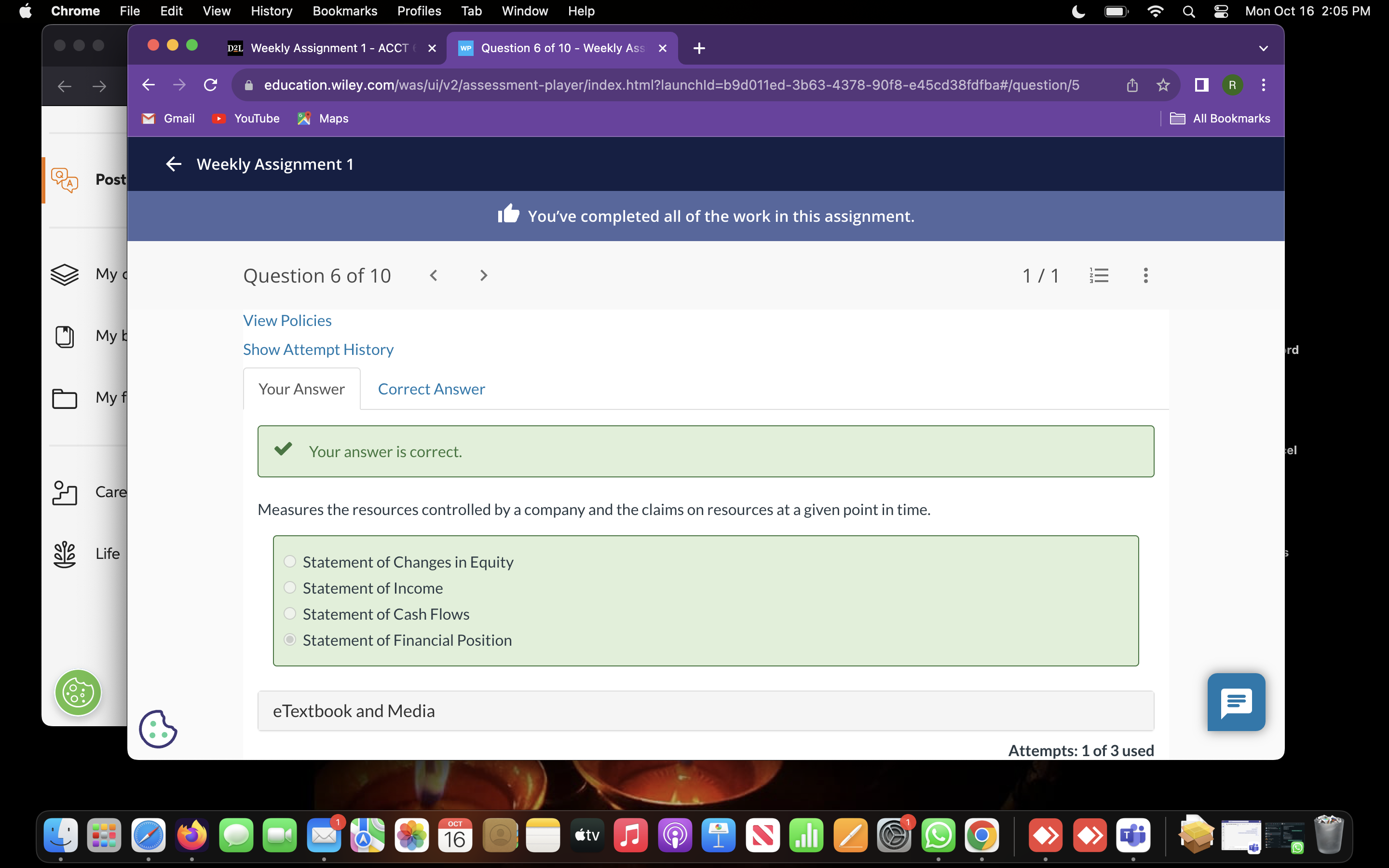Click the back arrow beside Weekly Assignment 1
This screenshot has height=868, width=1389.
tap(173, 164)
